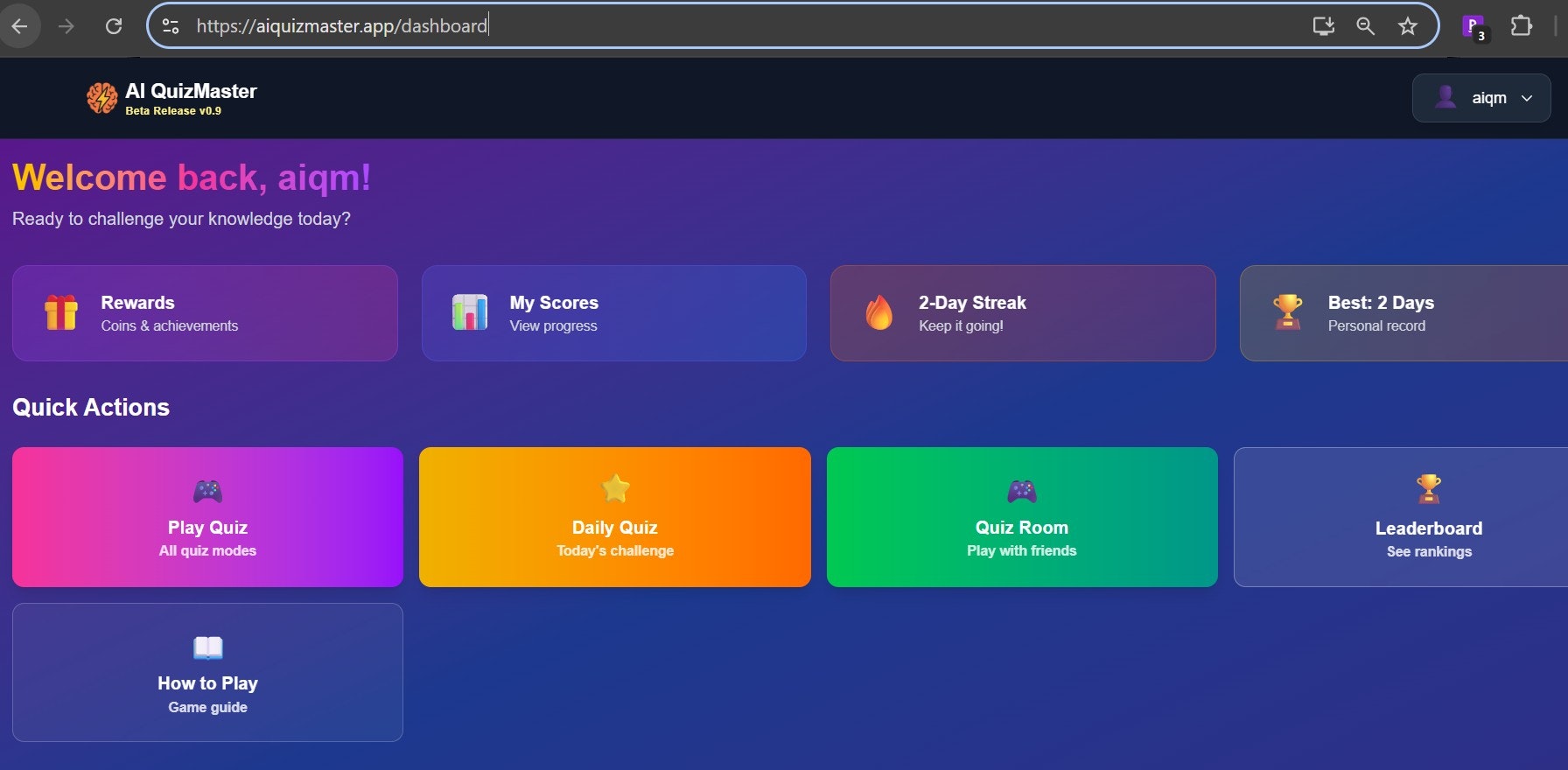
Task: Click 'Ready to challenge your knowledge today?' text
Action: pos(181,219)
